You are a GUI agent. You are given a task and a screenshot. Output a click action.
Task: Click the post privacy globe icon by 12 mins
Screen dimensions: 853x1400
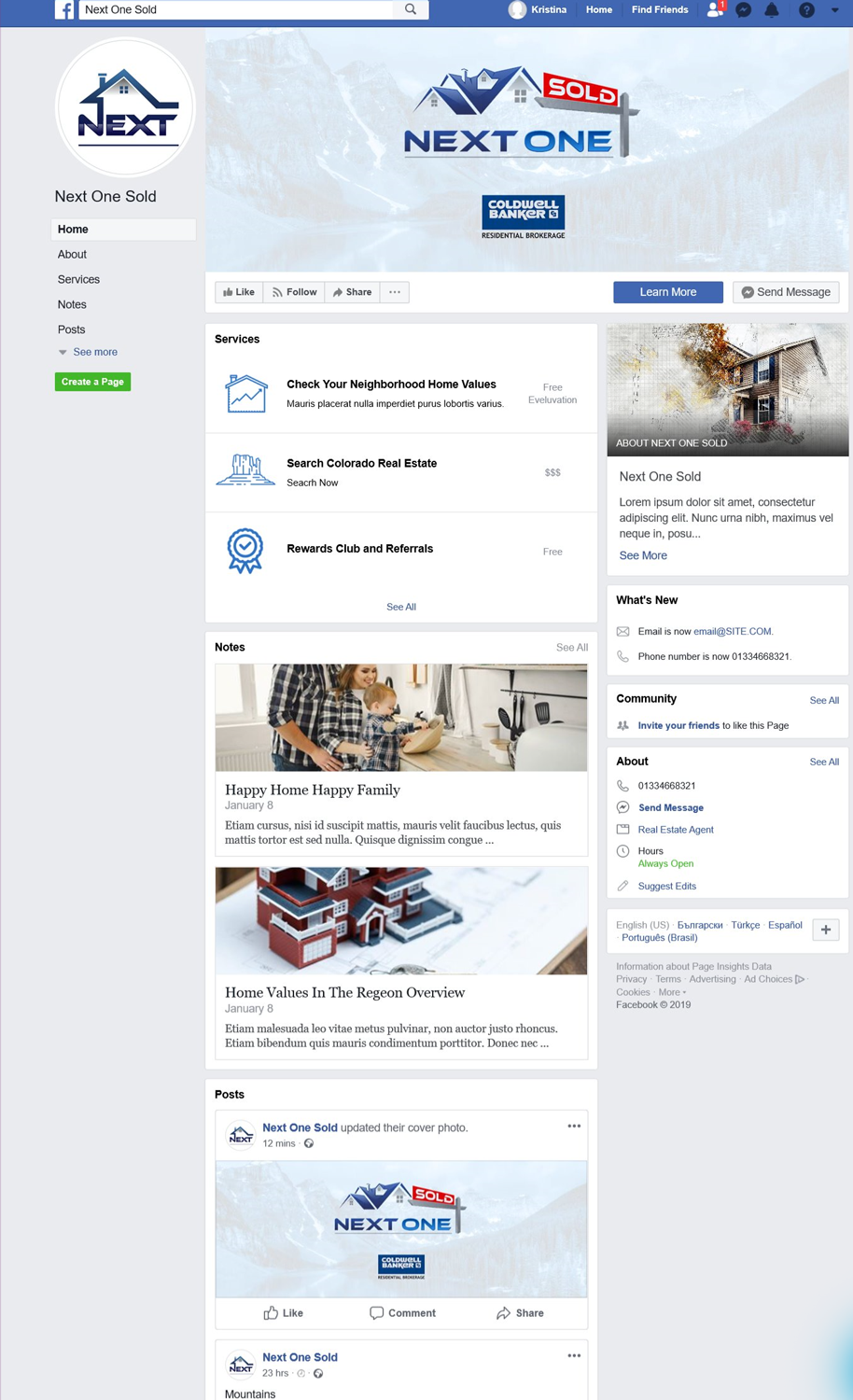point(309,1144)
